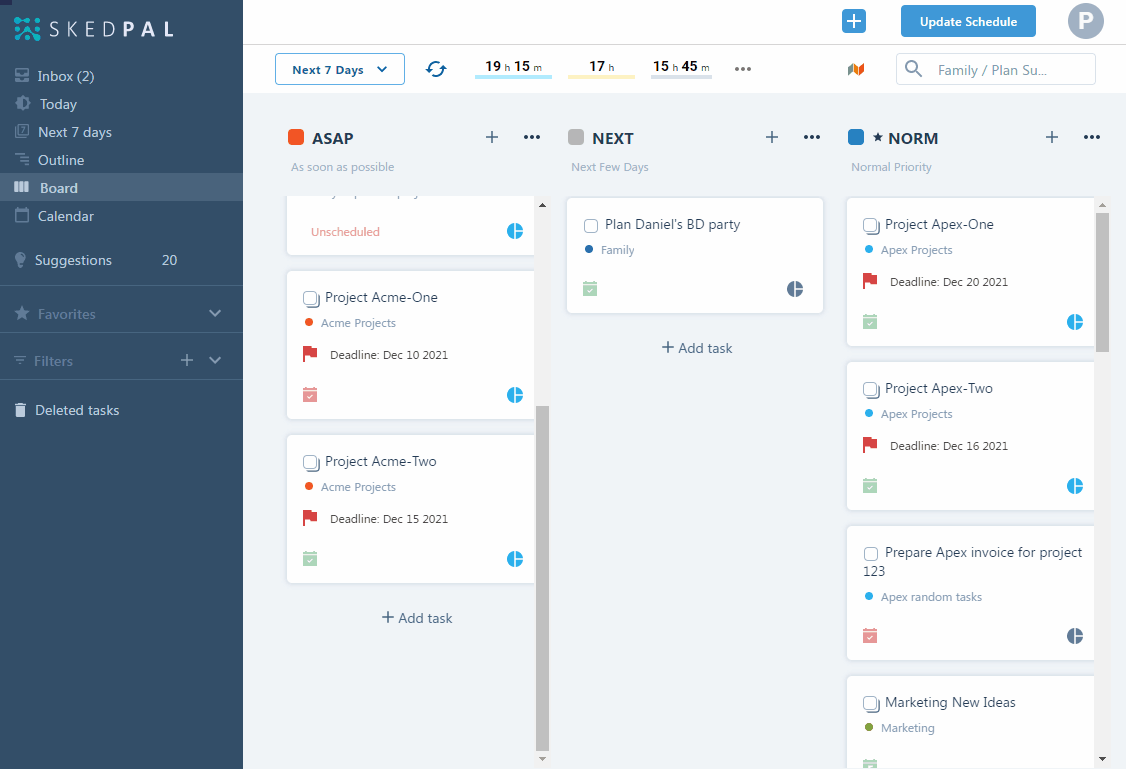The width and height of the screenshot is (1126, 769).
Task: Click the 19h 15m time indicator
Action: [x=513, y=68]
